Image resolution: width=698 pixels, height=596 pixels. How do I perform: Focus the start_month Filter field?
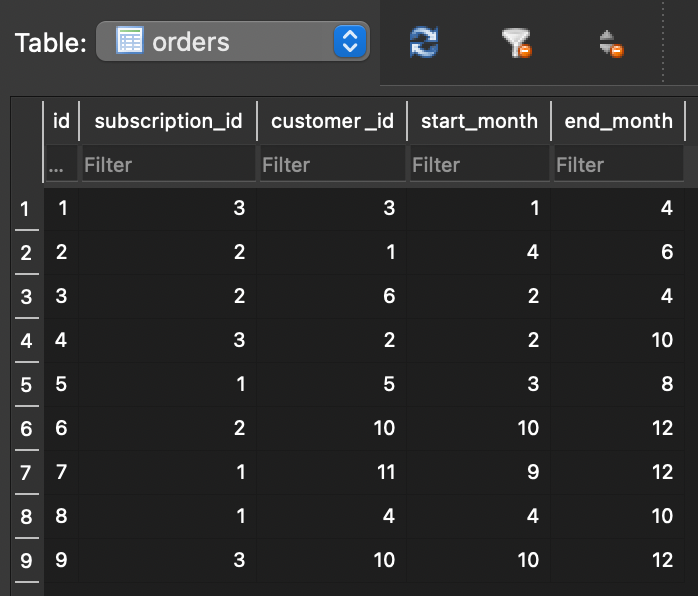479,164
